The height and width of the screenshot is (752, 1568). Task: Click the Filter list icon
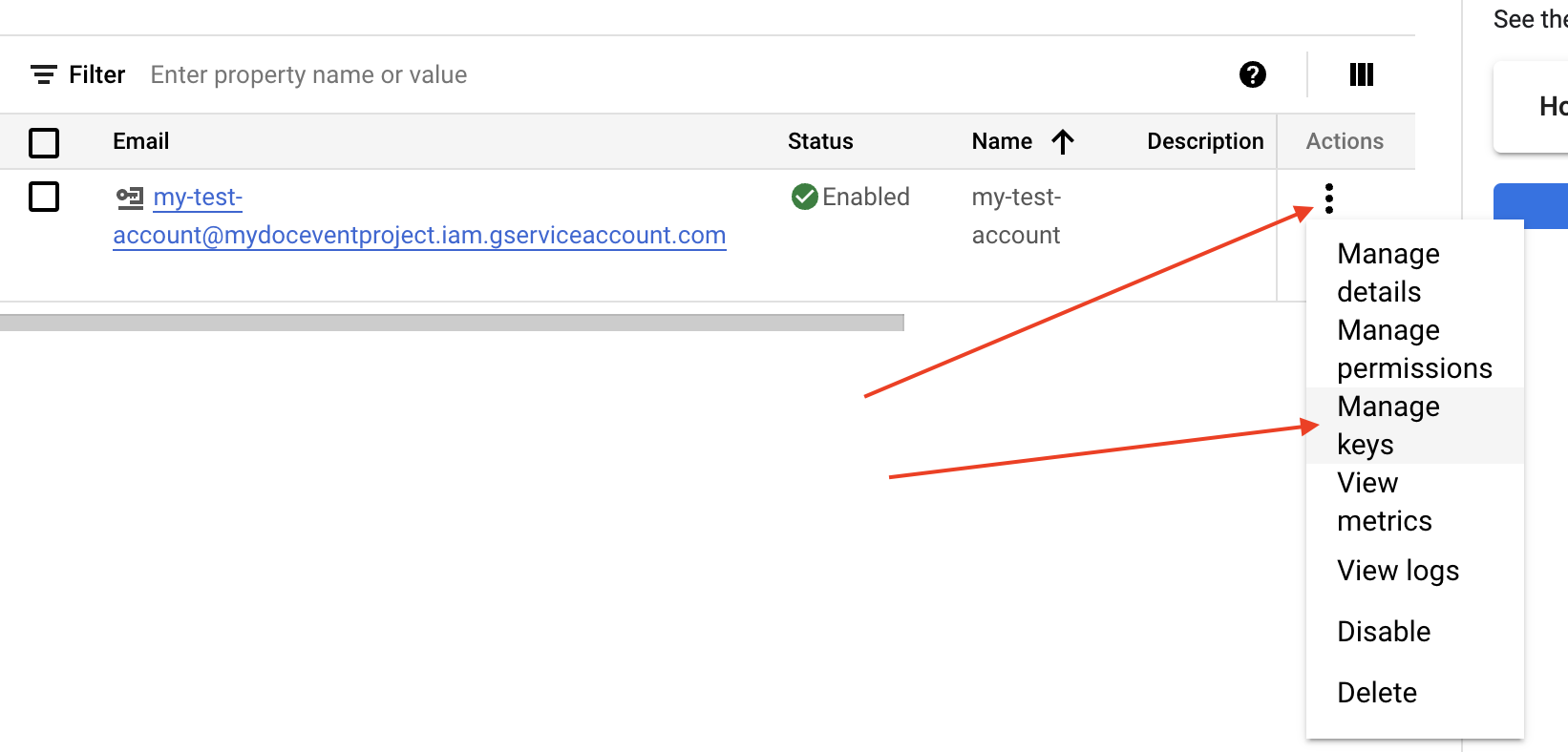point(43,74)
